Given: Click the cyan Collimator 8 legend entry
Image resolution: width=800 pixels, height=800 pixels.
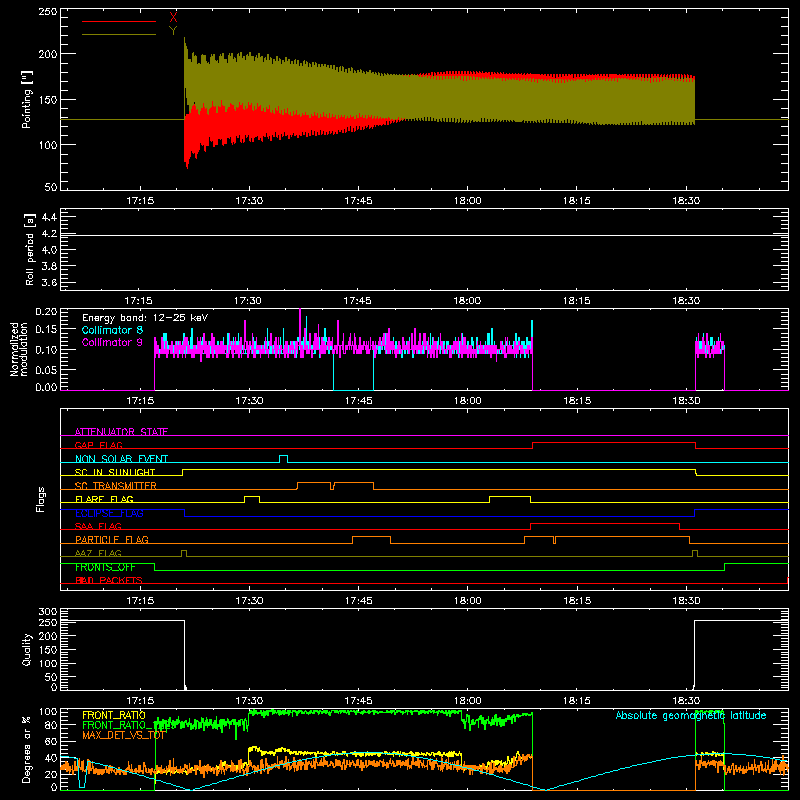Looking at the screenshot, I should 112,330.
